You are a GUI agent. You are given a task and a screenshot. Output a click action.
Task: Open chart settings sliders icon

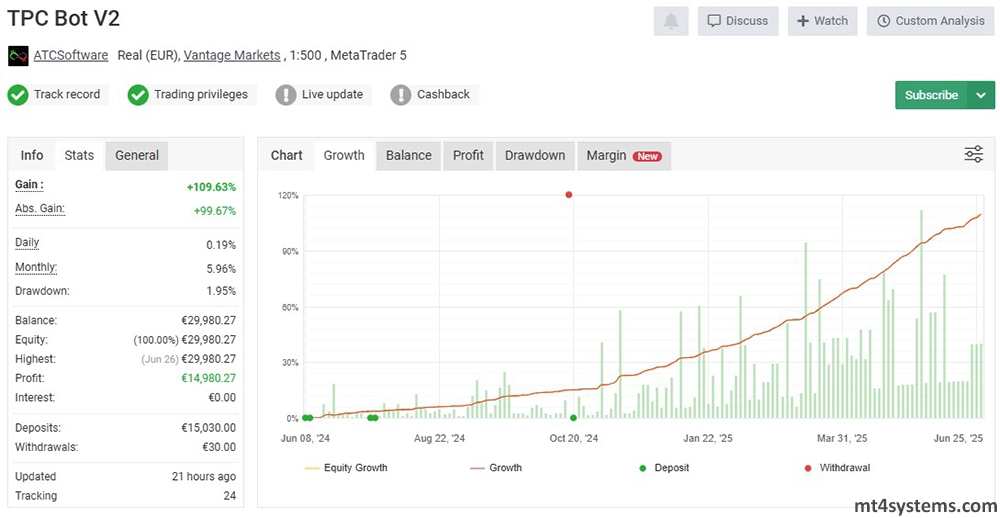[x=973, y=154]
